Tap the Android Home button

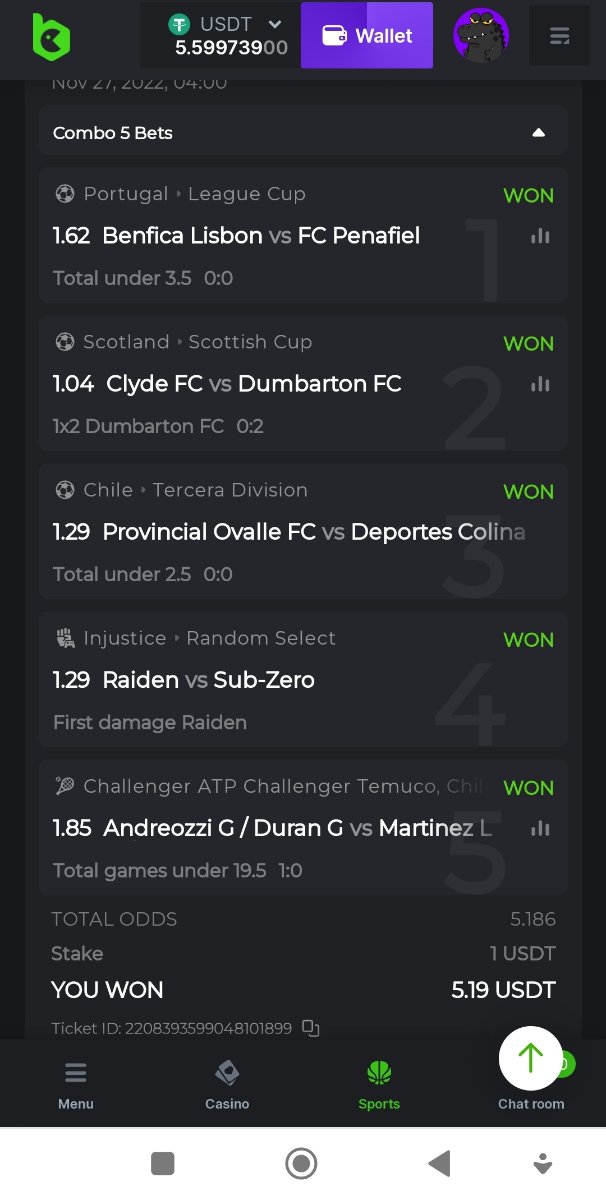point(301,1163)
